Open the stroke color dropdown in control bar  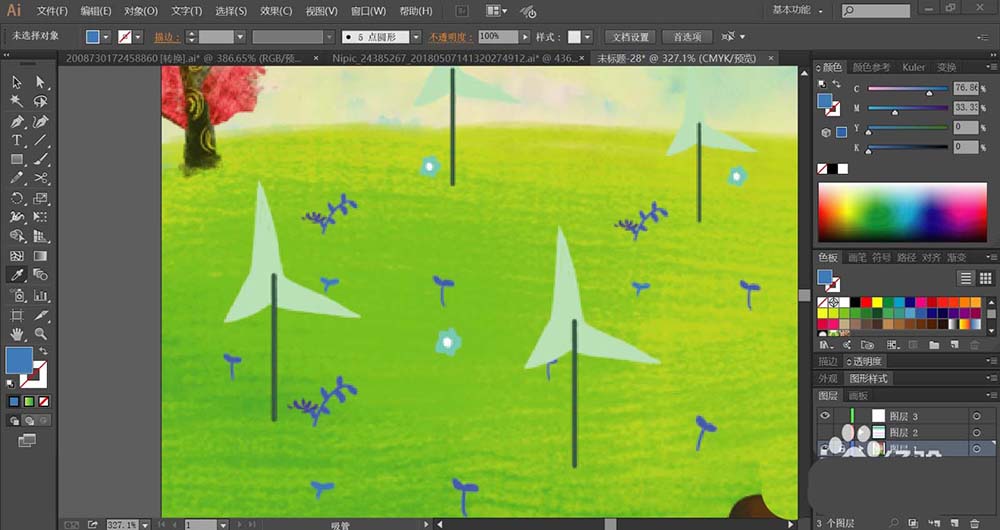138,37
